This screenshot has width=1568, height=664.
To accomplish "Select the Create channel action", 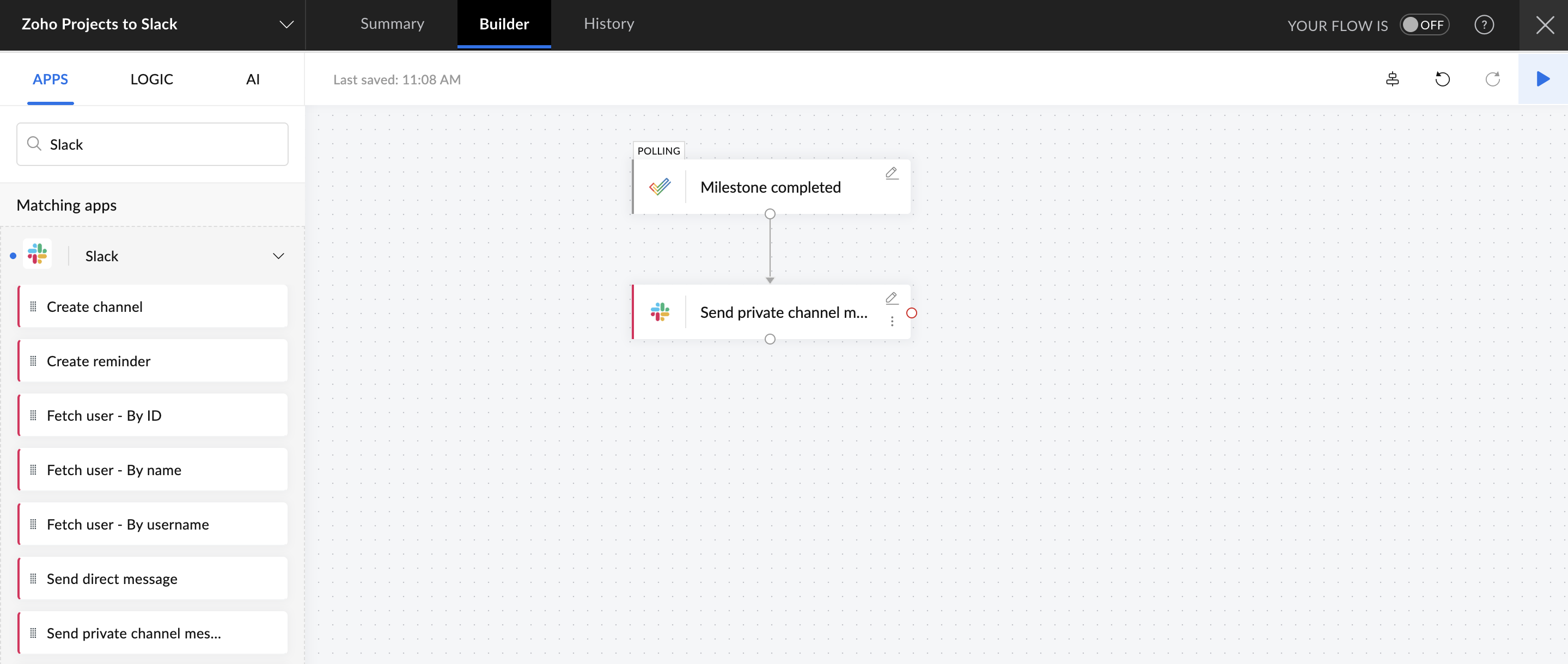I will click(152, 306).
